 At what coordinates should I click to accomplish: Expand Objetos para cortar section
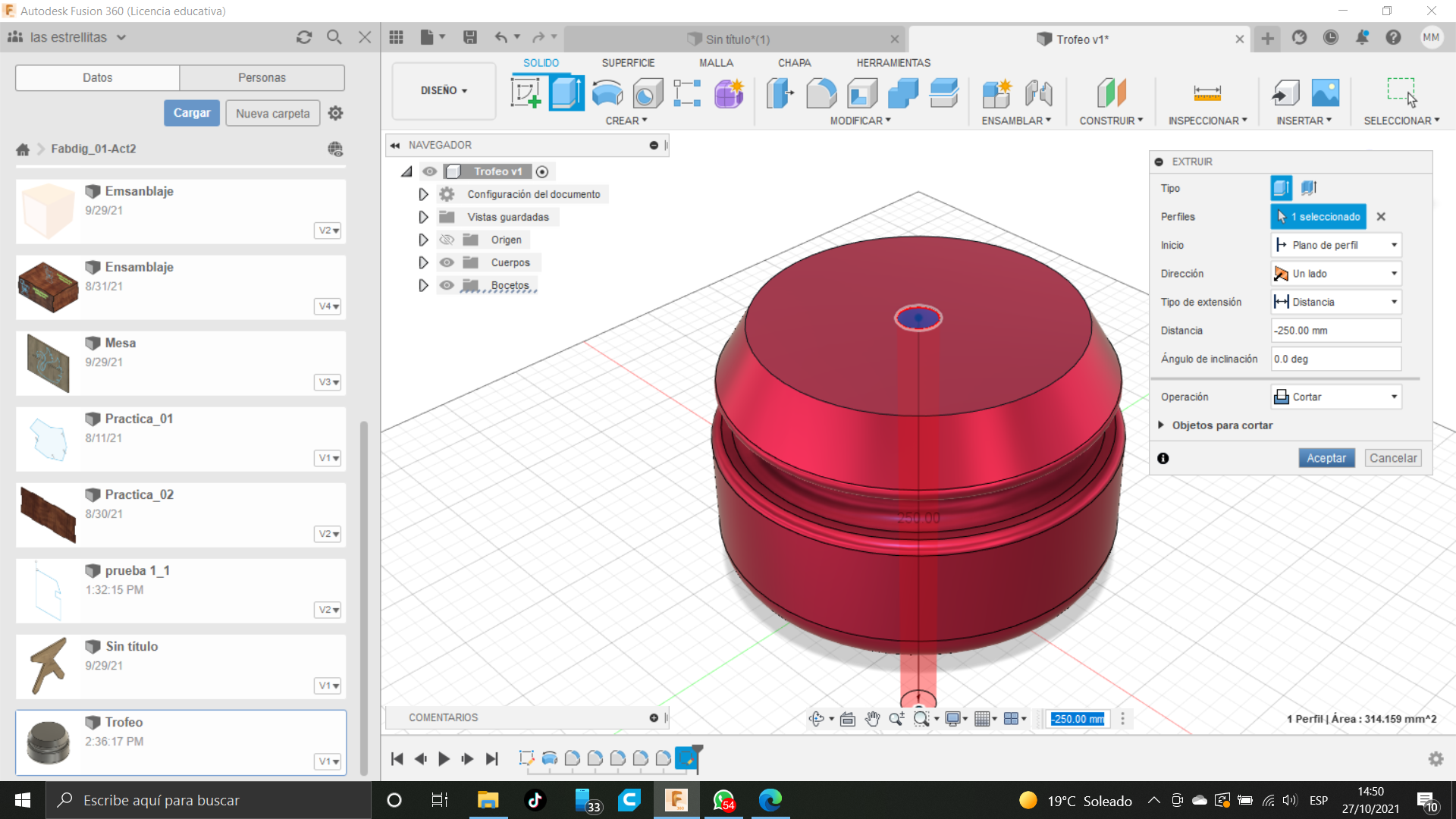[1161, 425]
